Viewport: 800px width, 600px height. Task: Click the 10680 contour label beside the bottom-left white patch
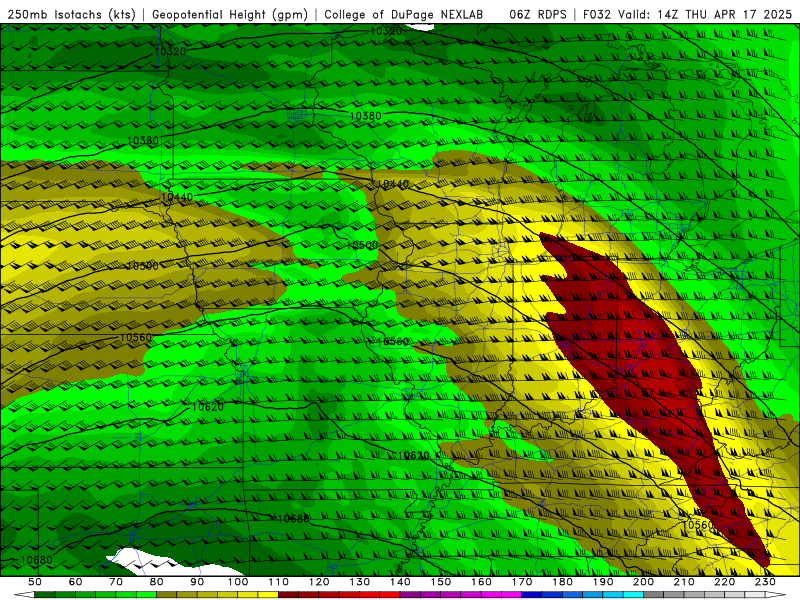click(36, 560)
